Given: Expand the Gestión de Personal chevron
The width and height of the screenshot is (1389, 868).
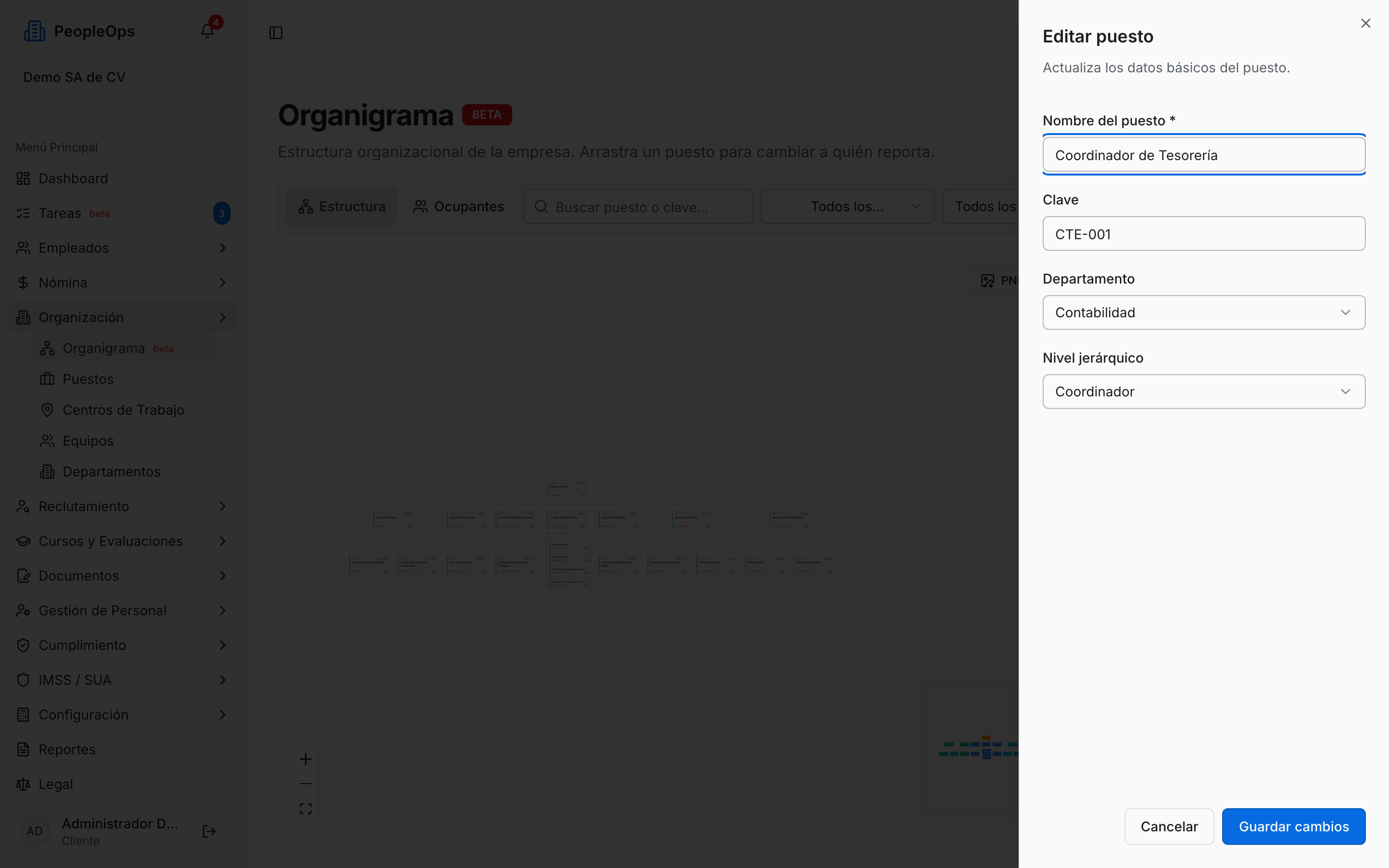Looking at the screenshot, I should 223,610.
